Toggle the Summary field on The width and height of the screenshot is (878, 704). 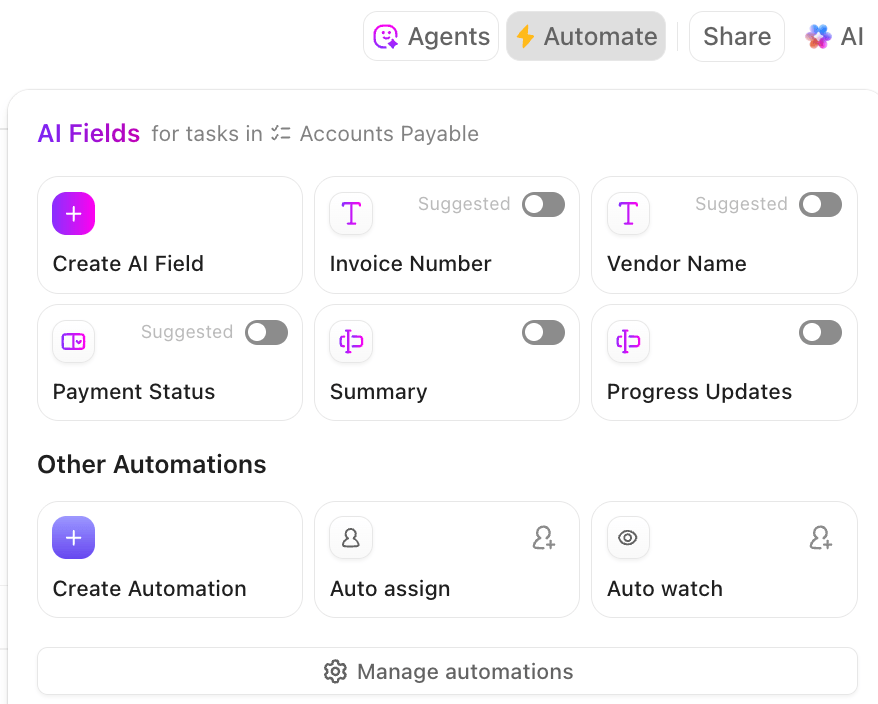543,332
